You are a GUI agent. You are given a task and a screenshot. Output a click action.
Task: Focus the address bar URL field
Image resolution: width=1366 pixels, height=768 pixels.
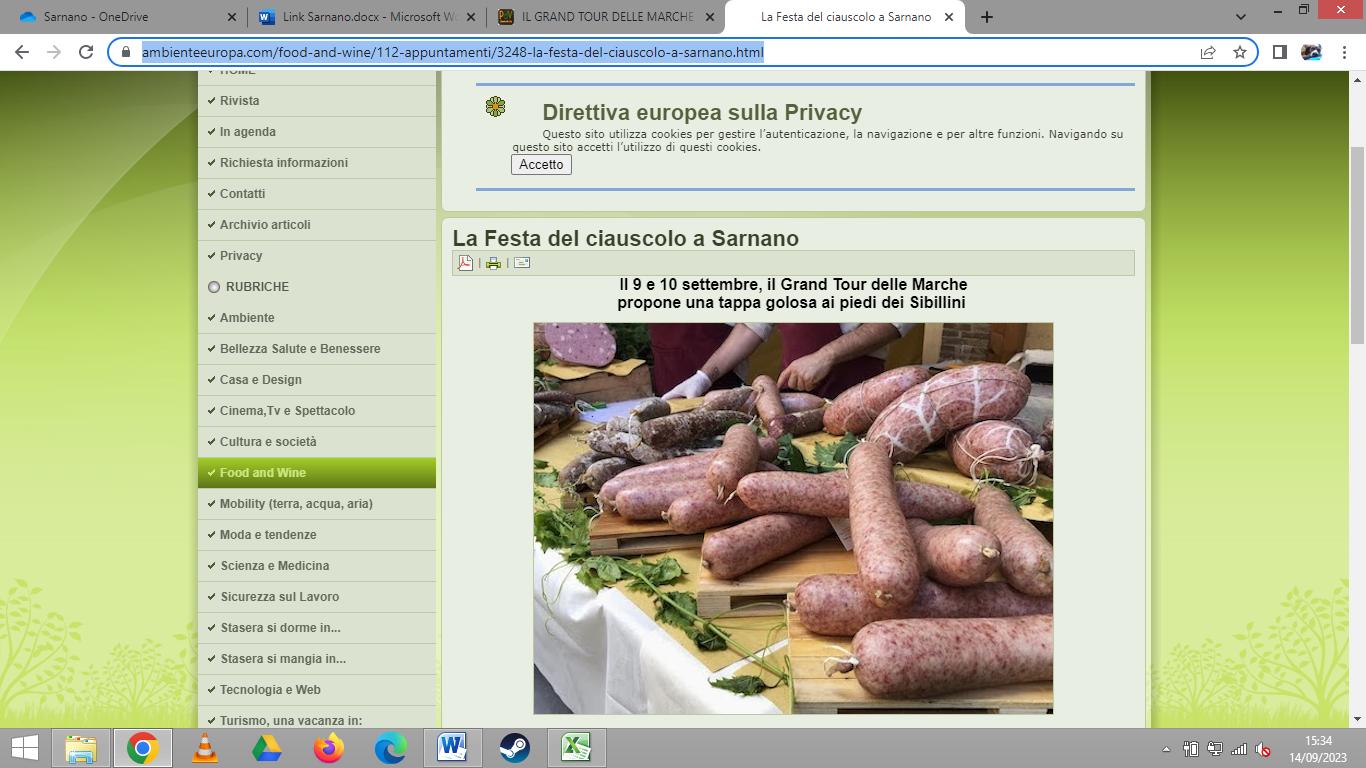pos(660,52)
